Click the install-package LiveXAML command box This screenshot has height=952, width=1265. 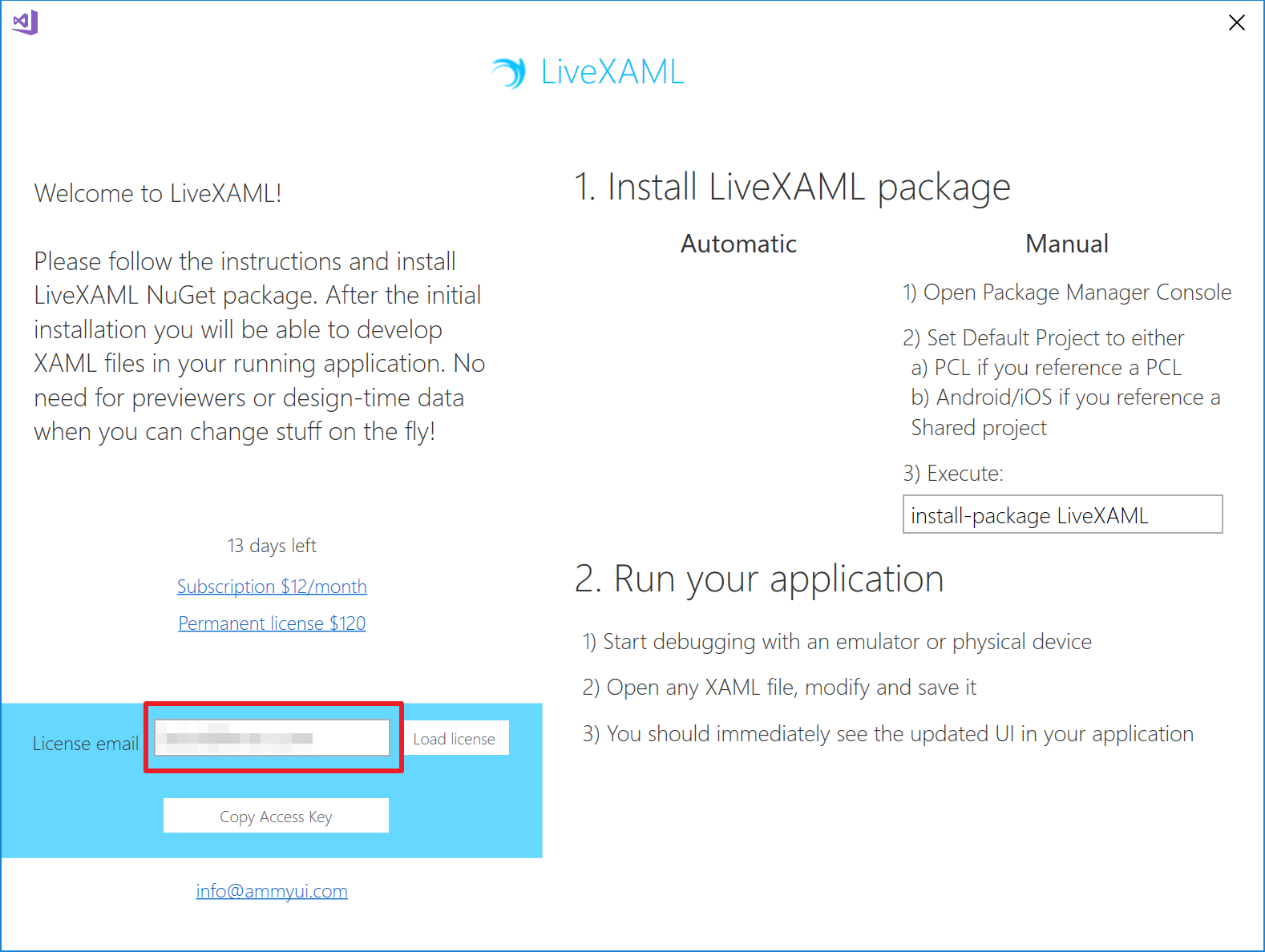pyautogui.click(x=1062, y=514)
